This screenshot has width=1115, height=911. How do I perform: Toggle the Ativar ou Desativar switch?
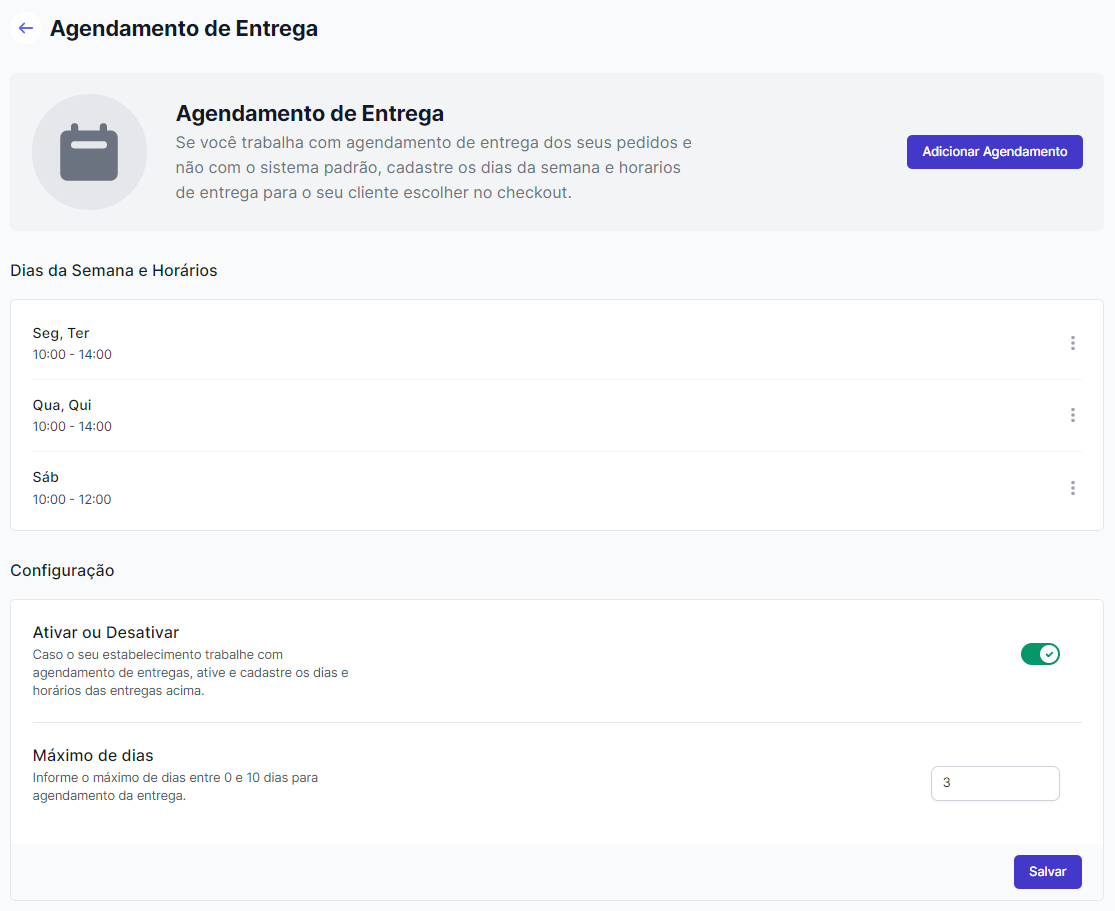tap(1039, 654)
